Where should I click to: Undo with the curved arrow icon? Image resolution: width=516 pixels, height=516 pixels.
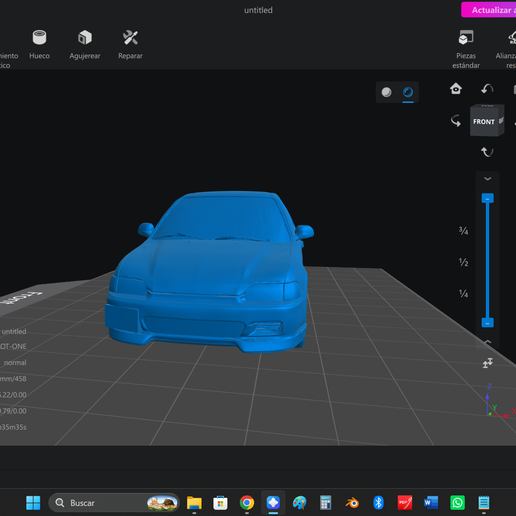487,89
